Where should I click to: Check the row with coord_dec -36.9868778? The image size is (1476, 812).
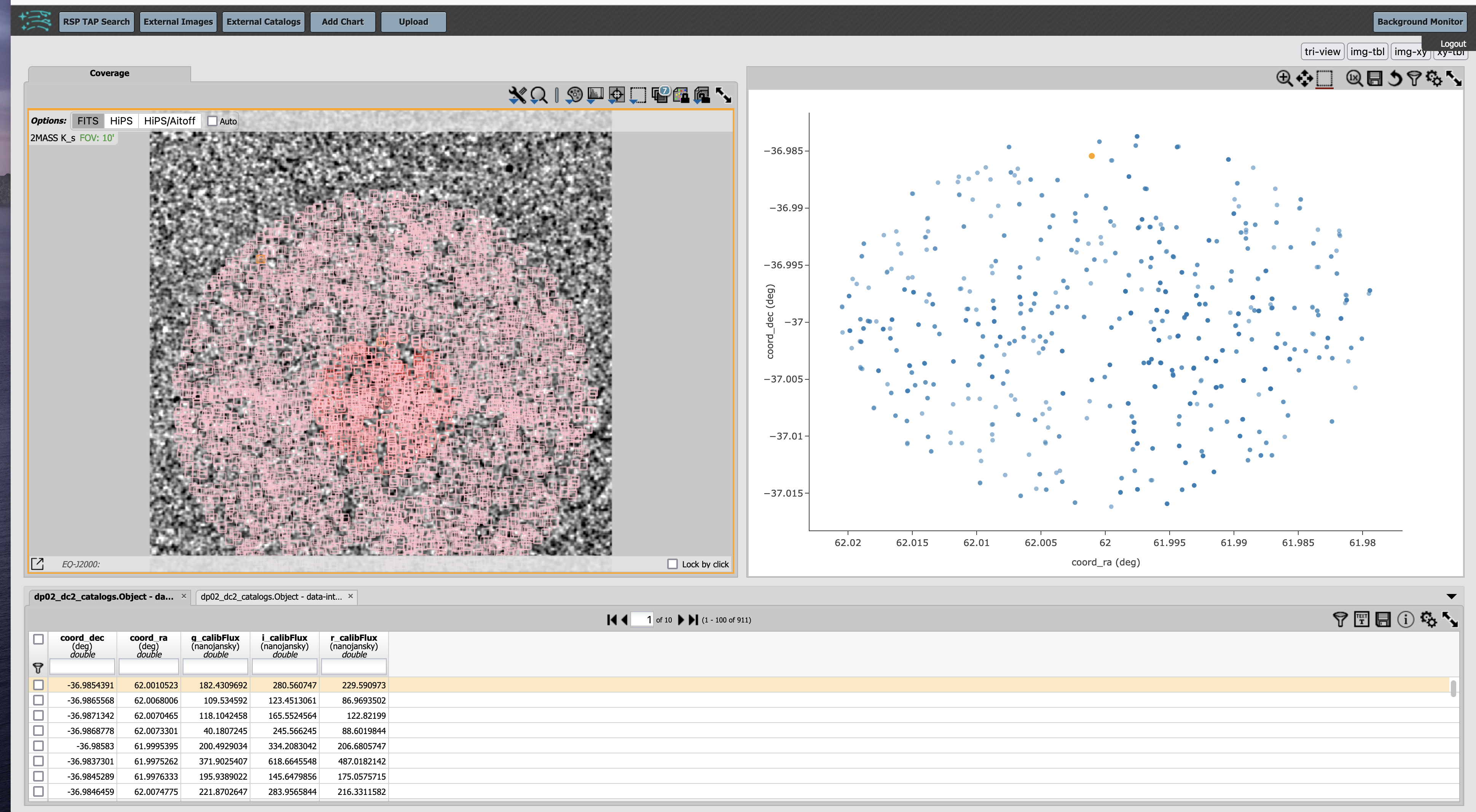[38, 731]
